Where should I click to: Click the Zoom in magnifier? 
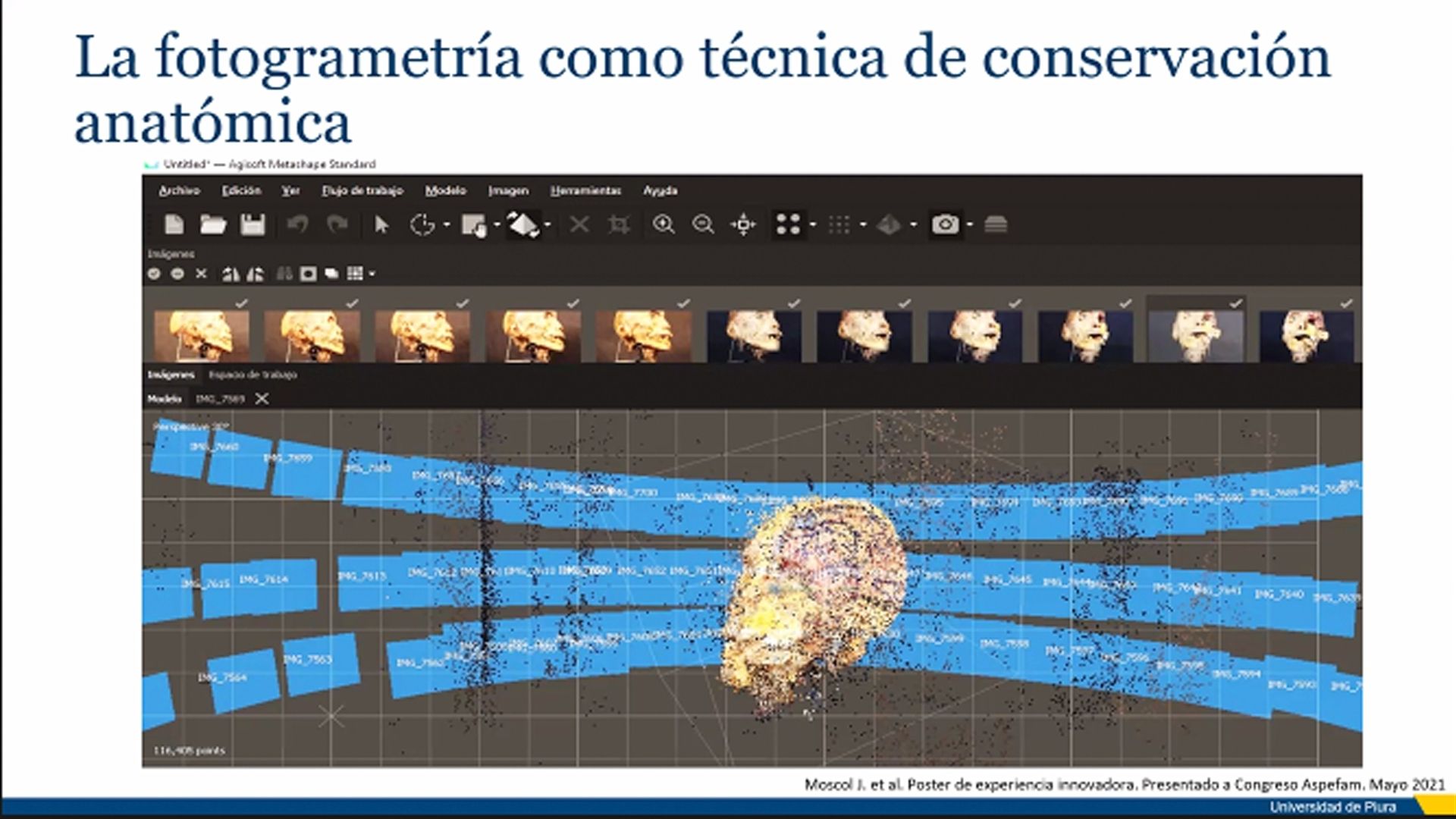tap(664, 224)
